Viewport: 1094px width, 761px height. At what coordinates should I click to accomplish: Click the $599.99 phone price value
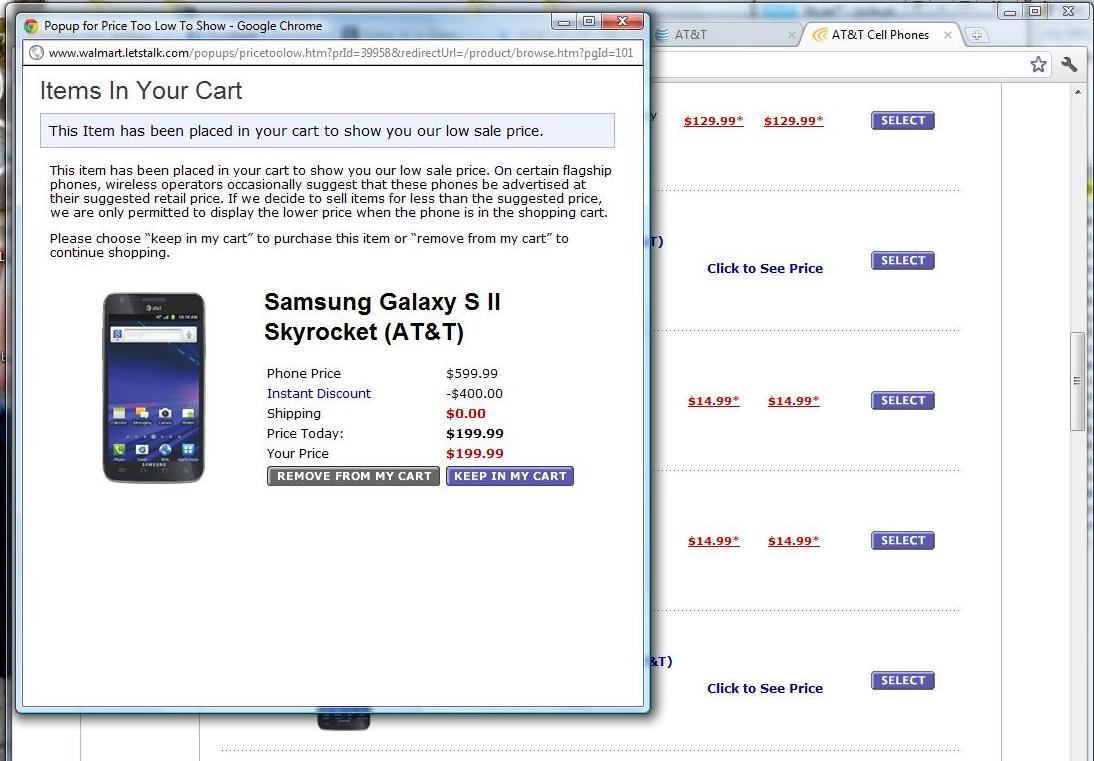[472, 374]
